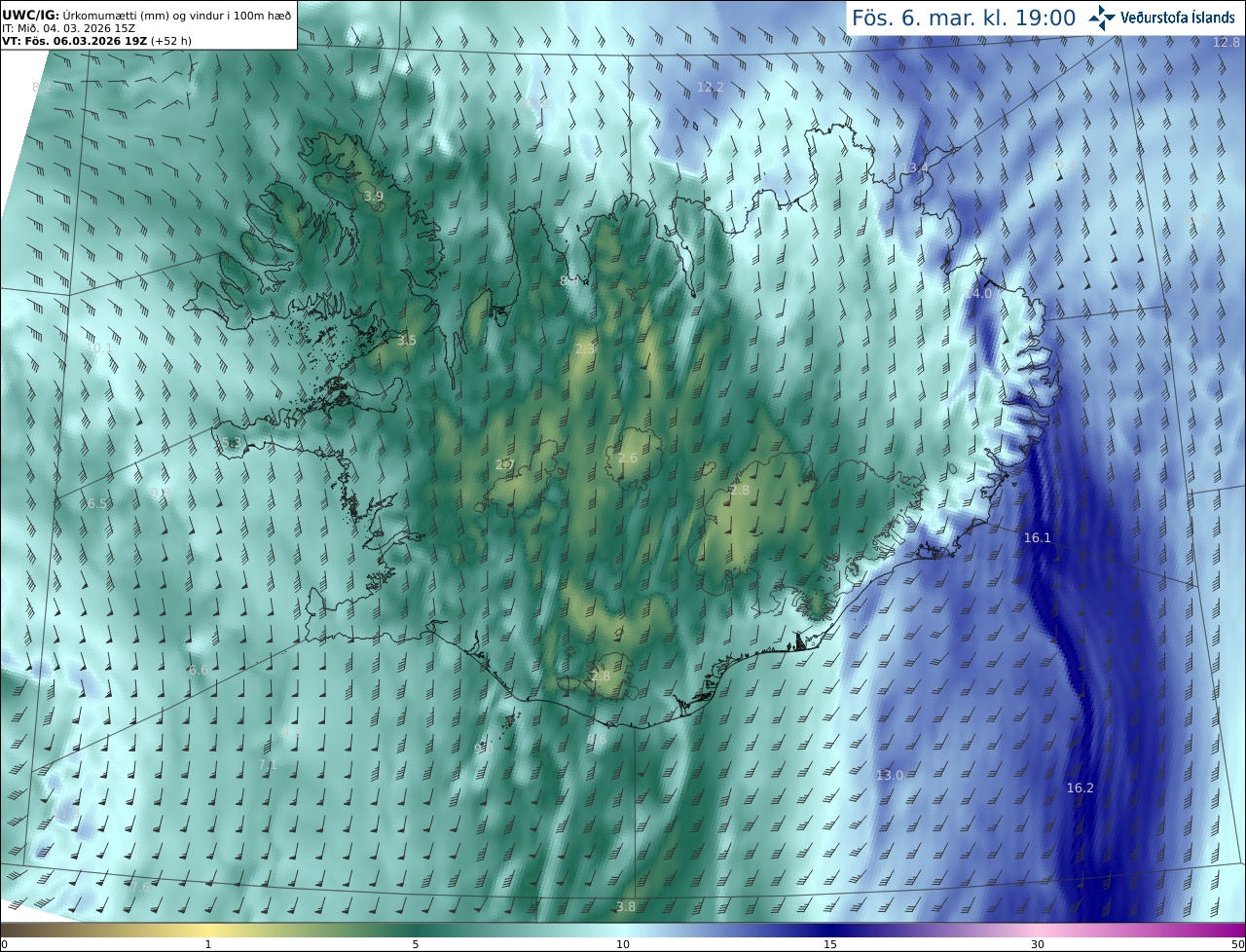
Task: Click the 5 label on the color scale
Action: pos(416,944)
